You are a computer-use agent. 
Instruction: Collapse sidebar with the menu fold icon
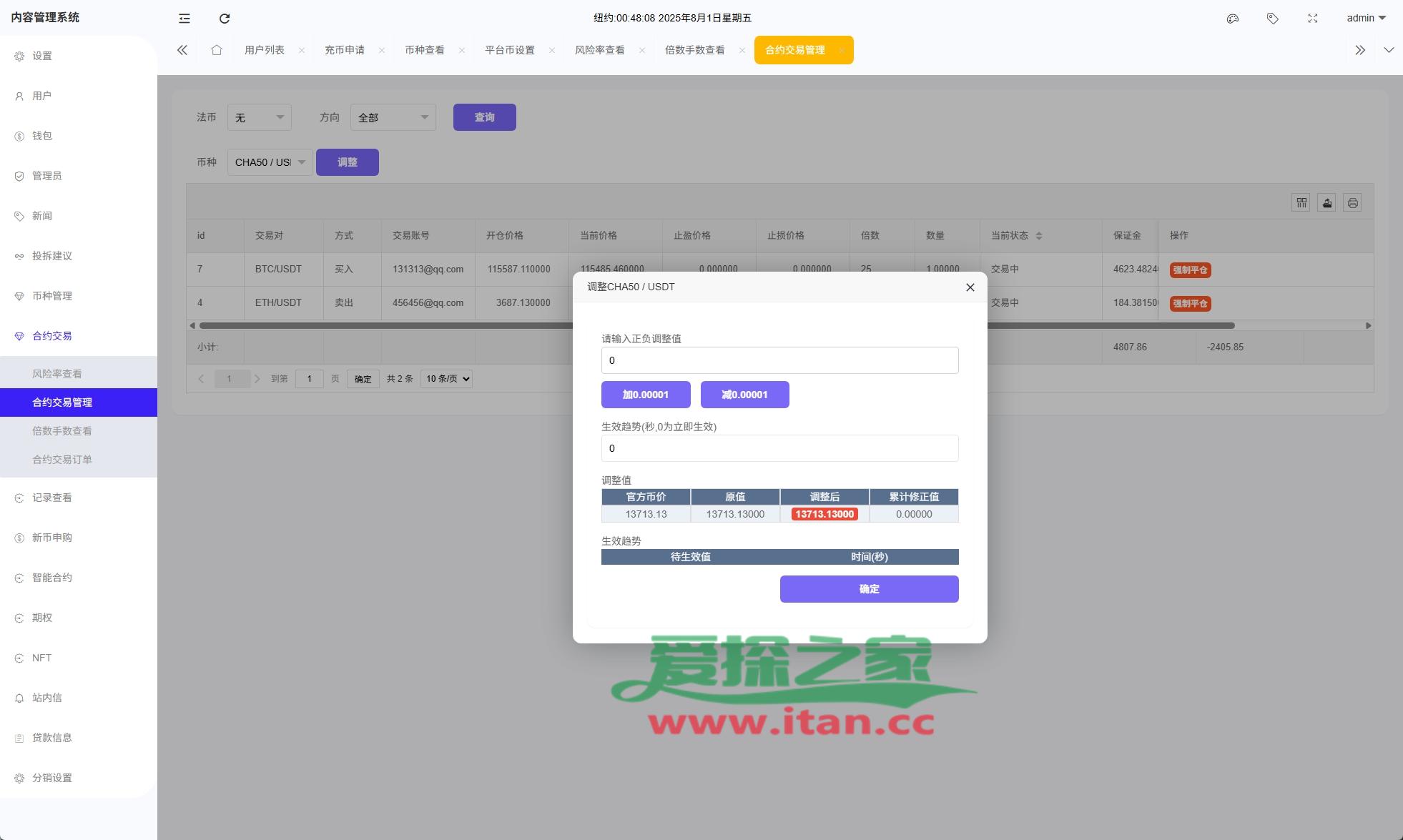click(184, 19)
